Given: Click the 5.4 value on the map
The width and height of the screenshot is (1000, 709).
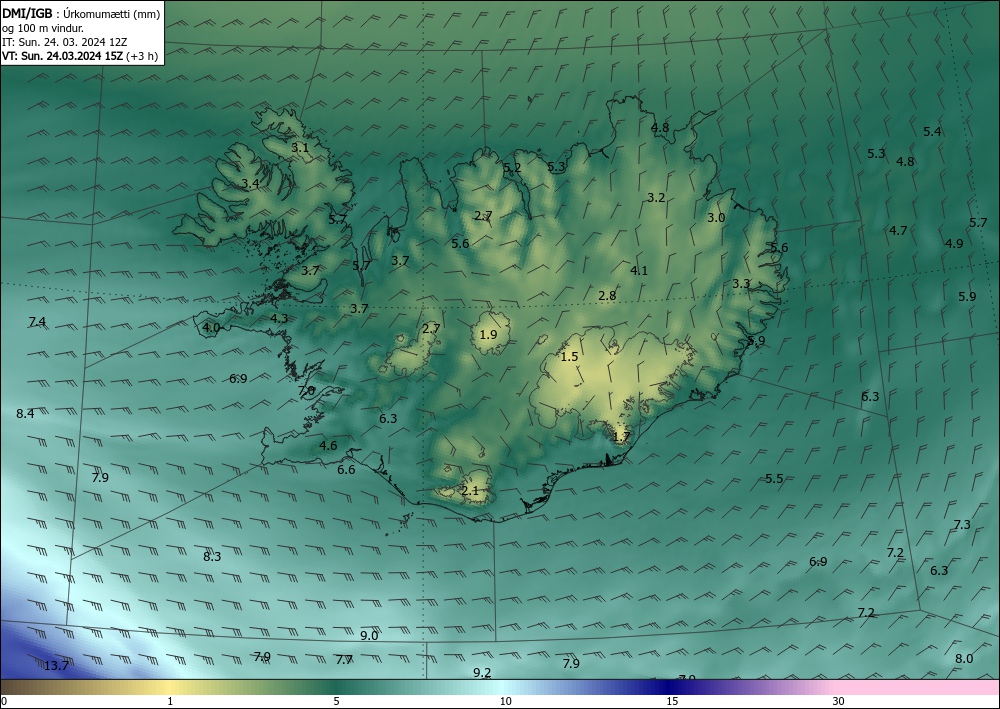Looking at the screenshot, I should point(932,132).
